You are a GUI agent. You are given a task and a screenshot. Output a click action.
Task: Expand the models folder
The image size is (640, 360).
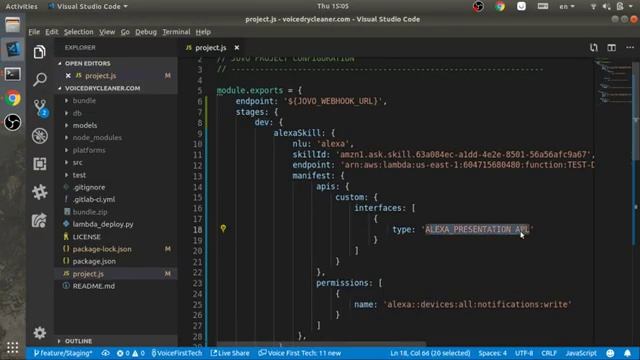point(85,125)
